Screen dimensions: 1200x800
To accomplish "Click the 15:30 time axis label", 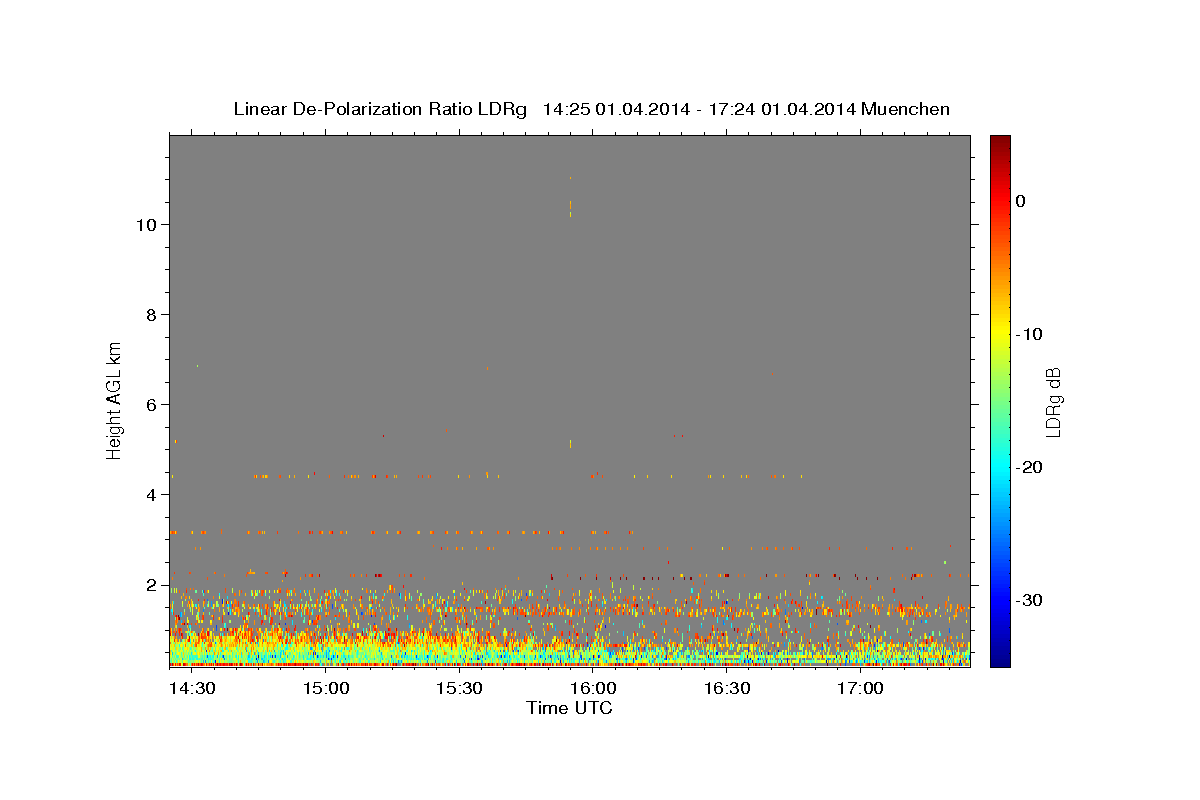I will (459, 689).
